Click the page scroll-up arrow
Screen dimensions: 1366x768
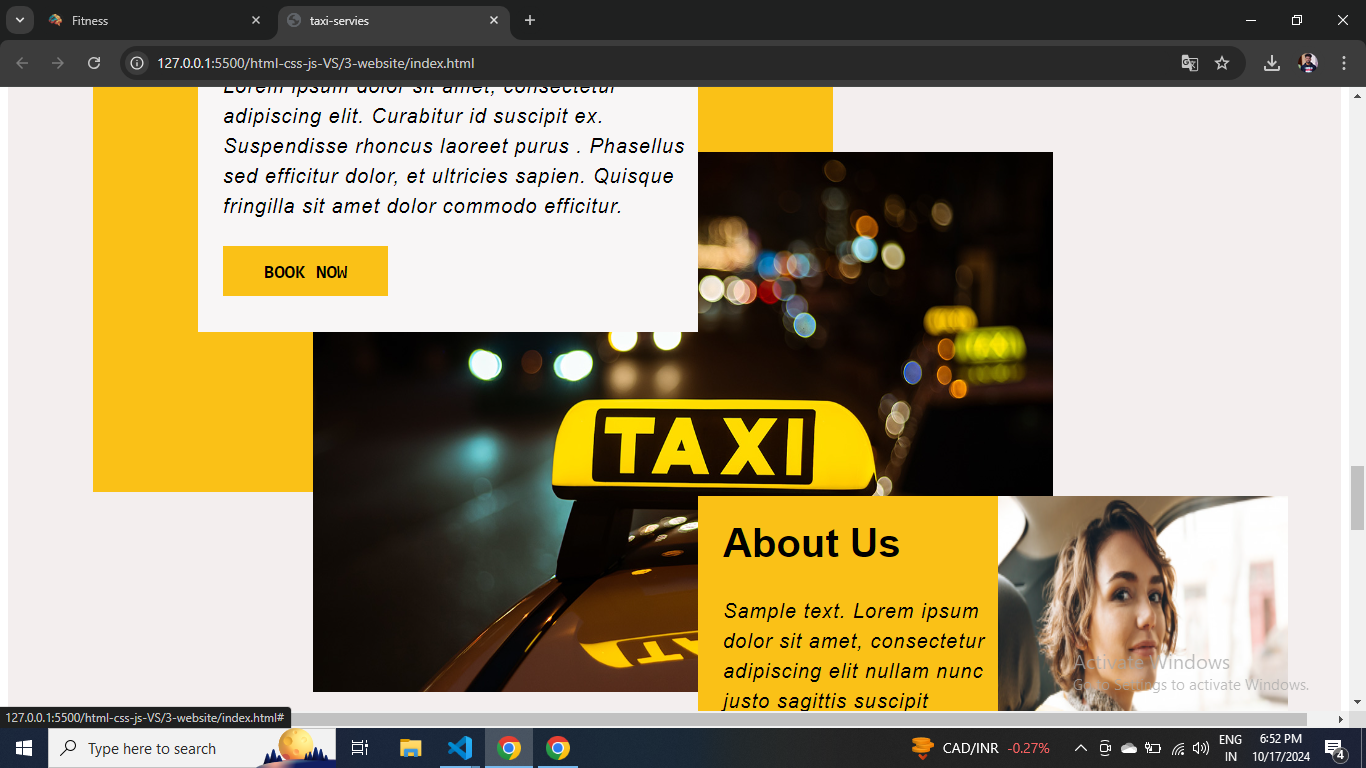point(1357,96)
